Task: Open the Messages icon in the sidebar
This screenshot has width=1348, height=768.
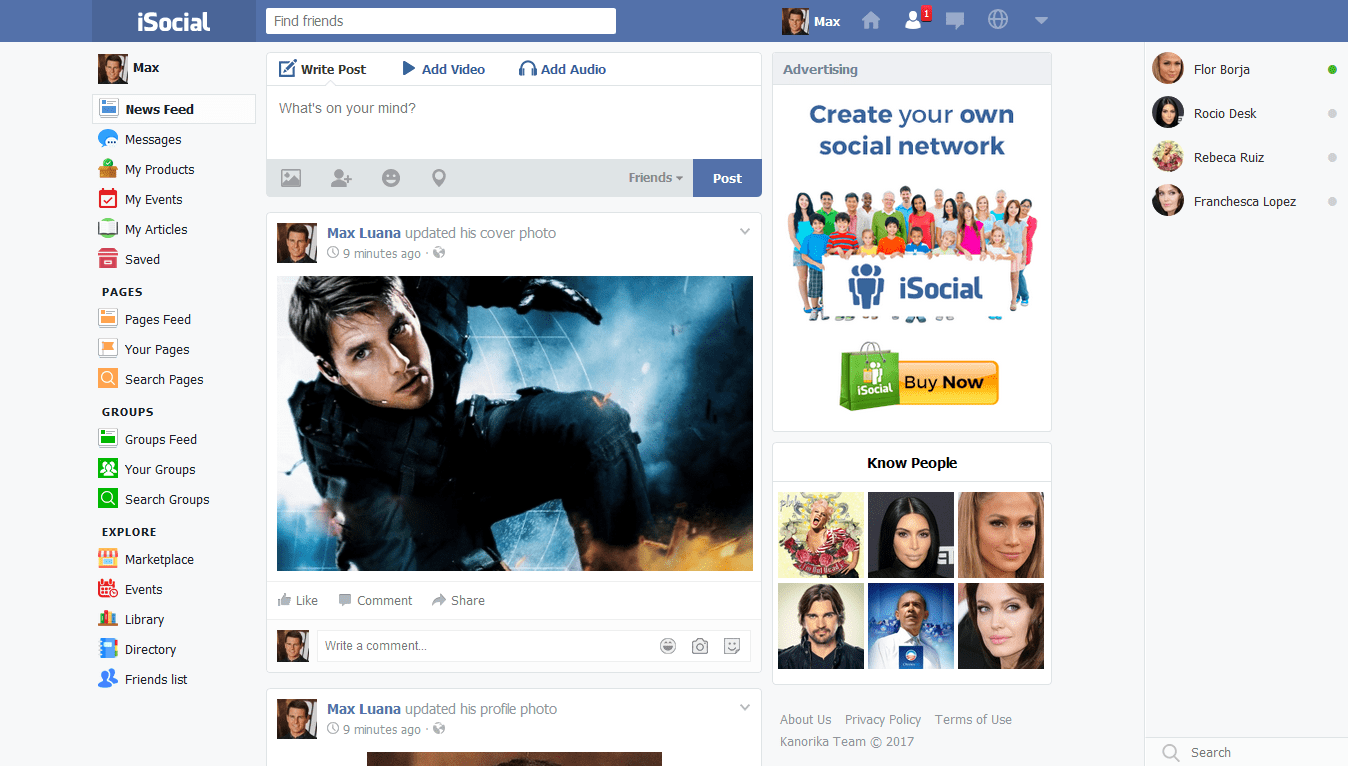Action: point(107,139)
